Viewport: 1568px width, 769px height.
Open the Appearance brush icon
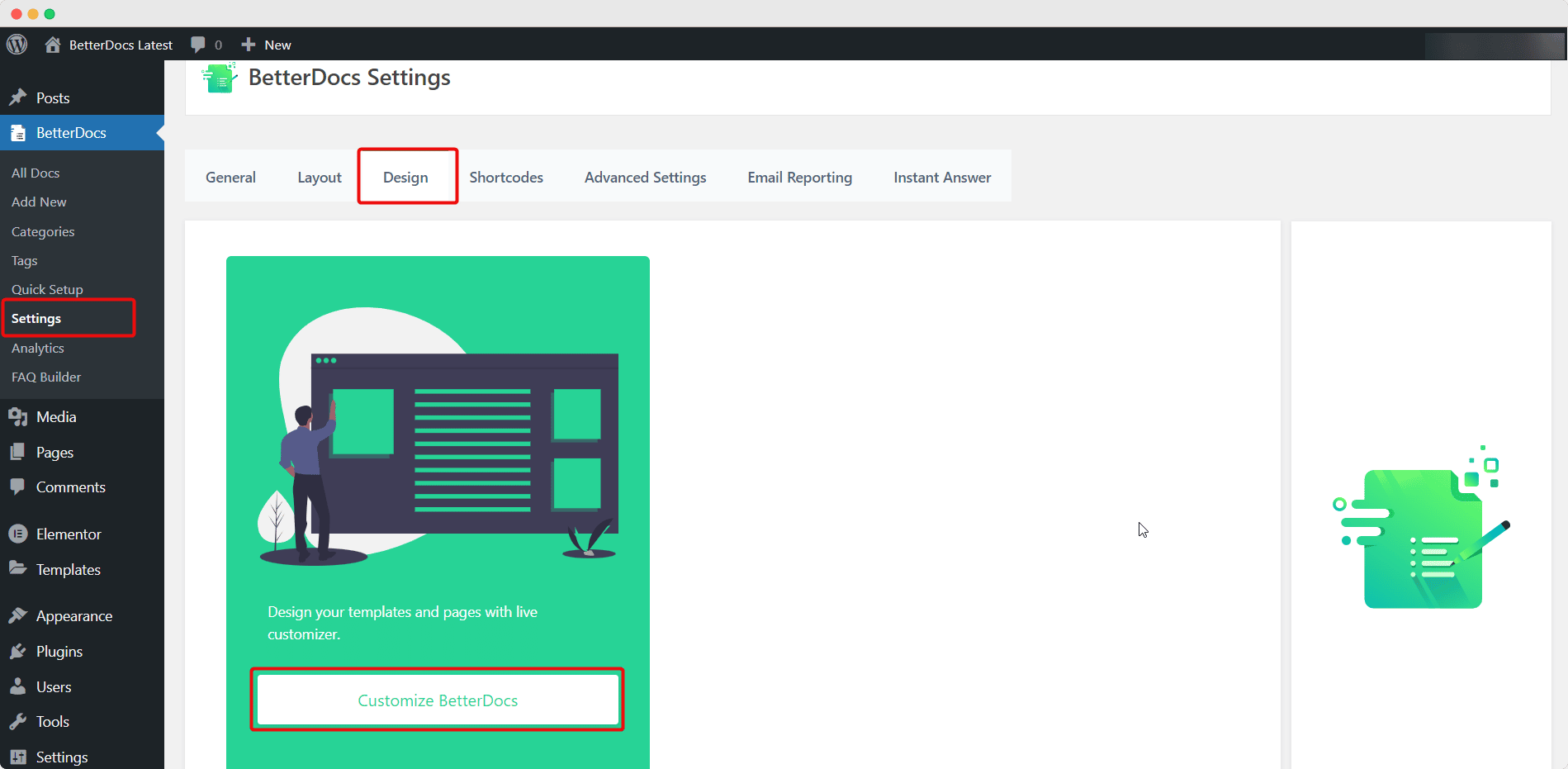click(18, 615)
